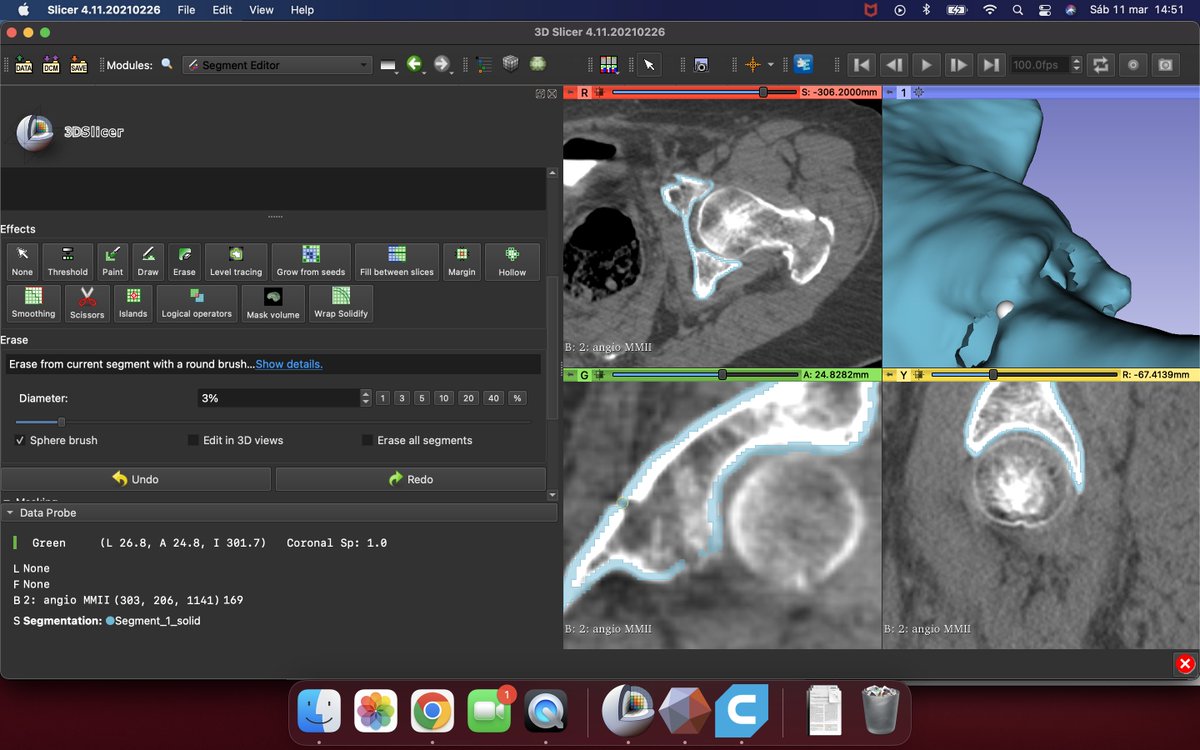This screenshot has height=750, width=1200.
Task: Open the File menu
Action: click(x=186, y=10)
